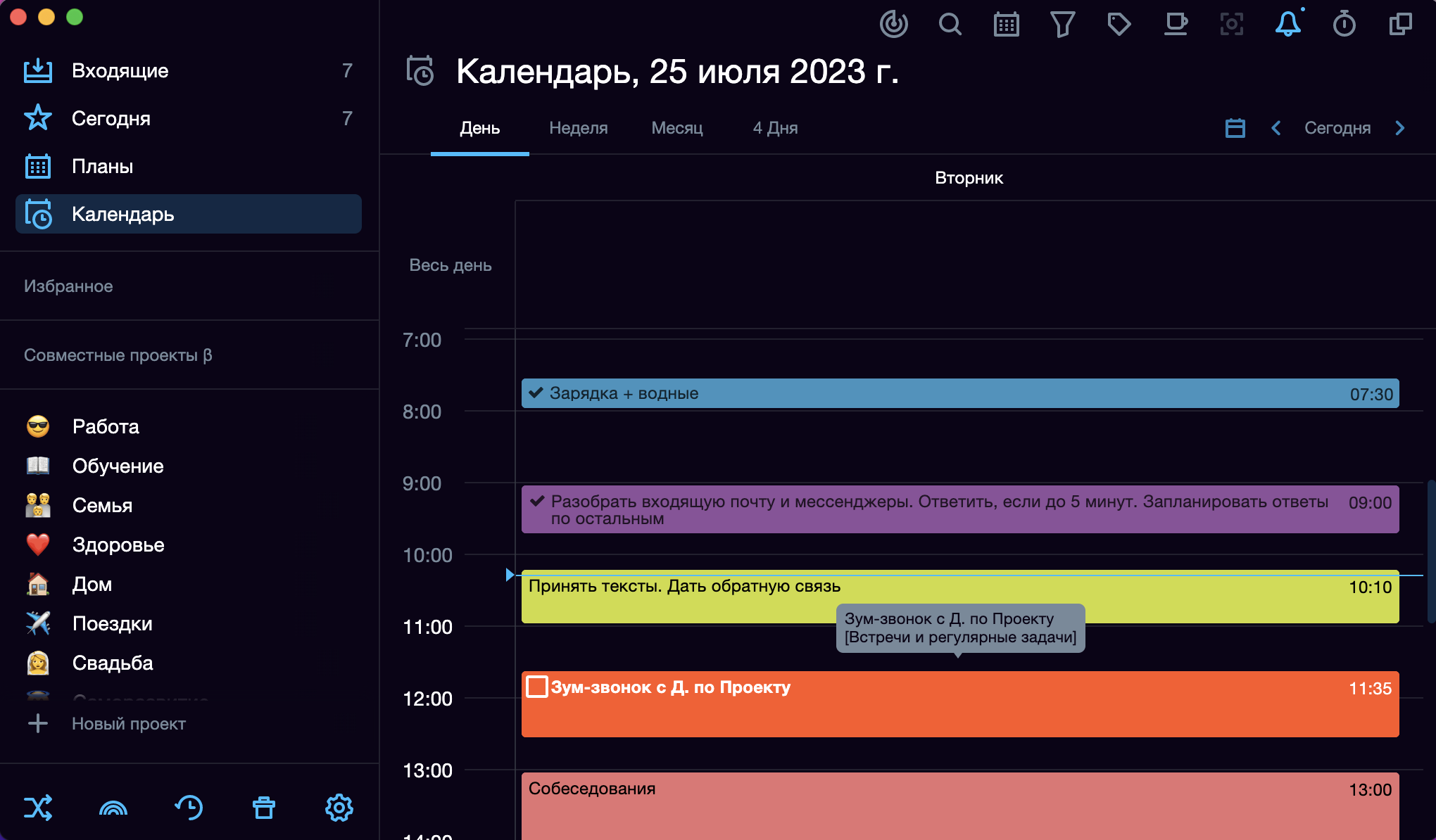This screenshot has width=1436, height=840.
Task: Open notifications bell icon
Action: point(1288,24)
